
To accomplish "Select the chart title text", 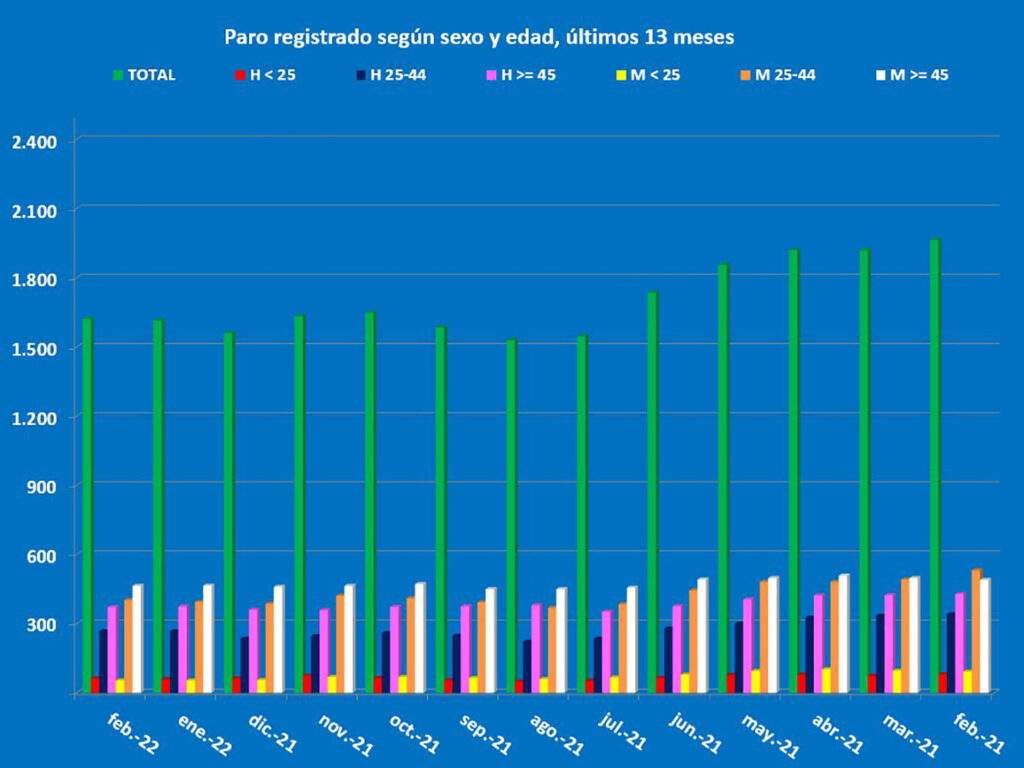I will pyautogui.click(x=479, y=38).
